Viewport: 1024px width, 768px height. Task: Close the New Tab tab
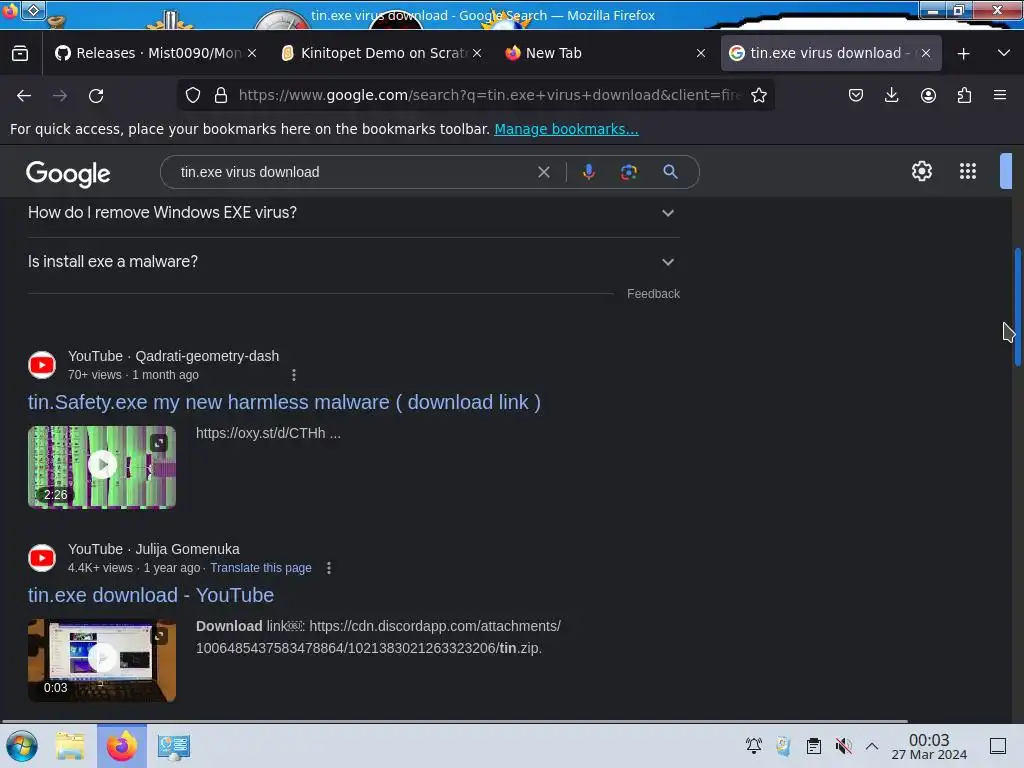pyautogui.click(x=701, y=54)
